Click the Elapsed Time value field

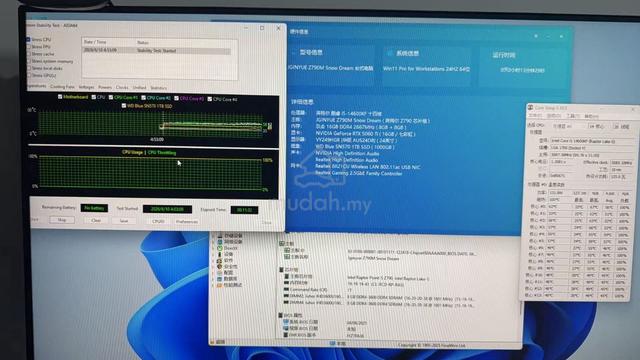[x=244, y=210]
